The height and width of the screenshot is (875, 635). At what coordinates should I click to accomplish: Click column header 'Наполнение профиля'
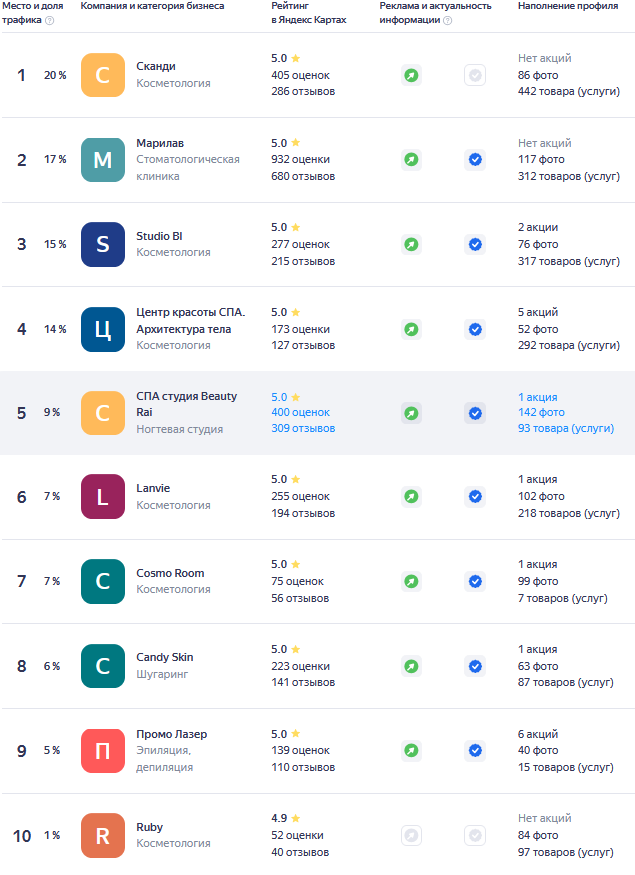568,6
